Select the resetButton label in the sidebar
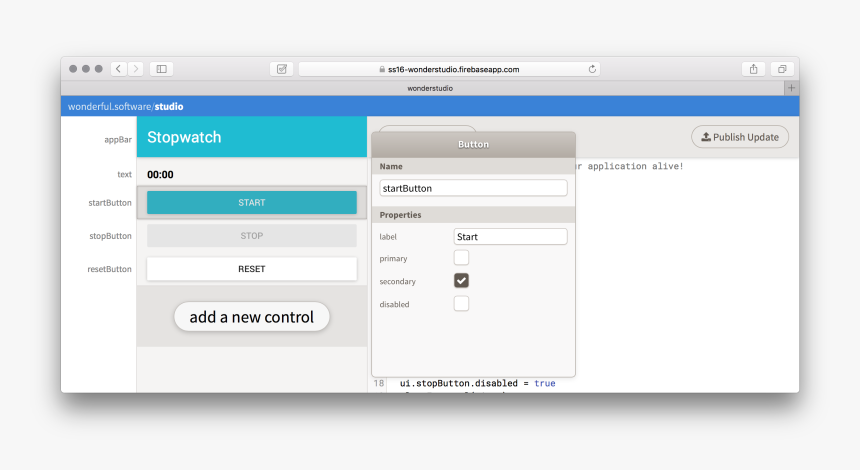The image size is (860, 470). click(x=109, y=269)
